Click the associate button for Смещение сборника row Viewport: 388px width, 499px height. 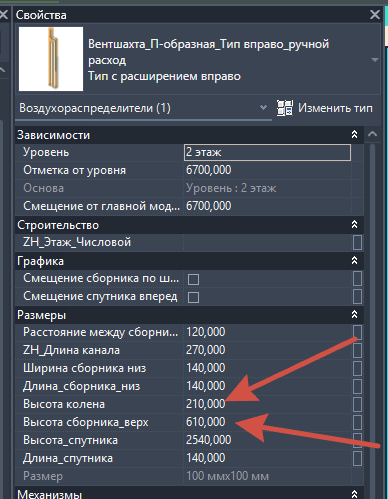point(357,278)
